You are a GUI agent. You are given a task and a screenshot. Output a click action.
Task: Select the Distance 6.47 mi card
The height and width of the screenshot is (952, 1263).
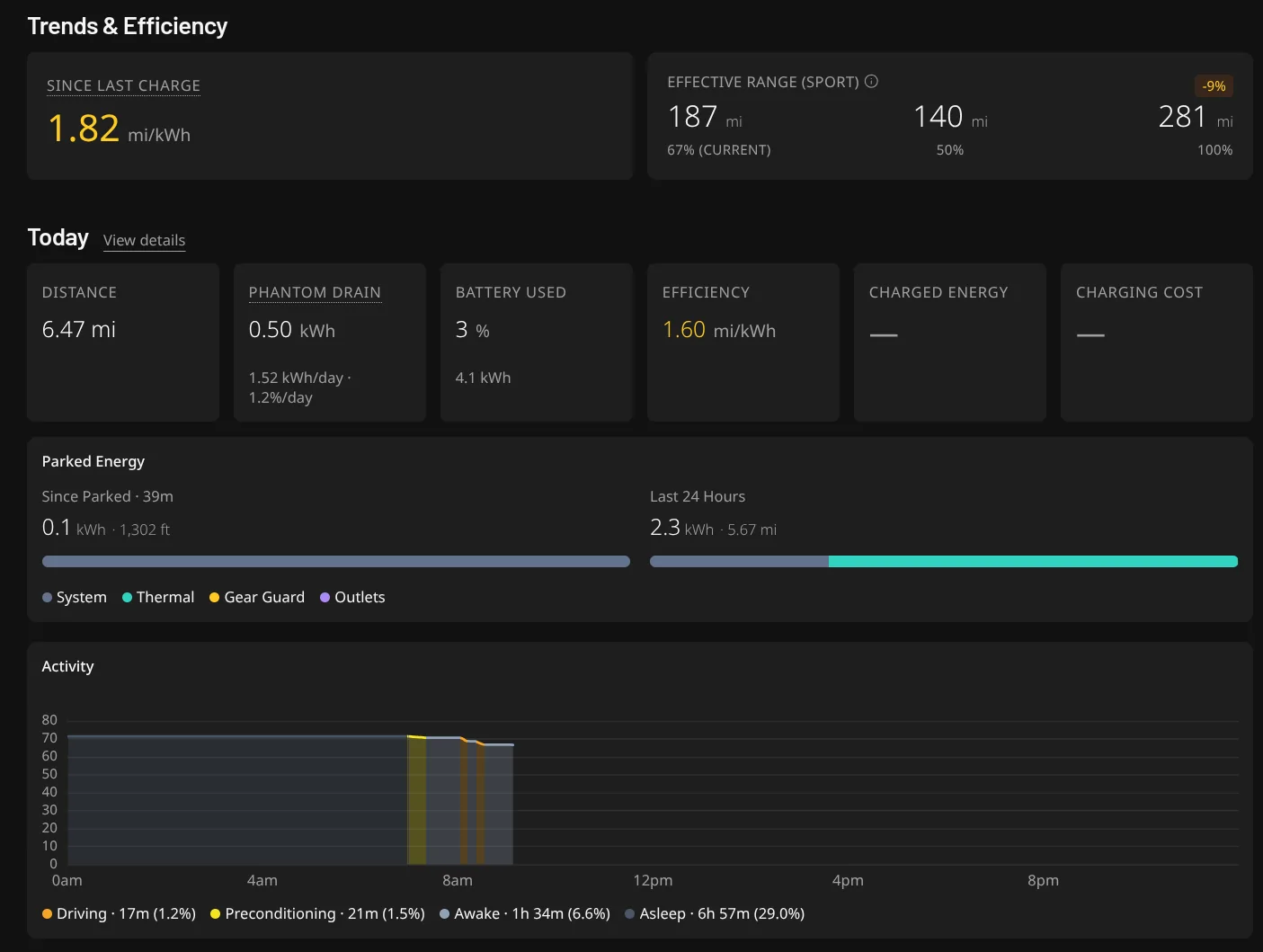(123, 343)
